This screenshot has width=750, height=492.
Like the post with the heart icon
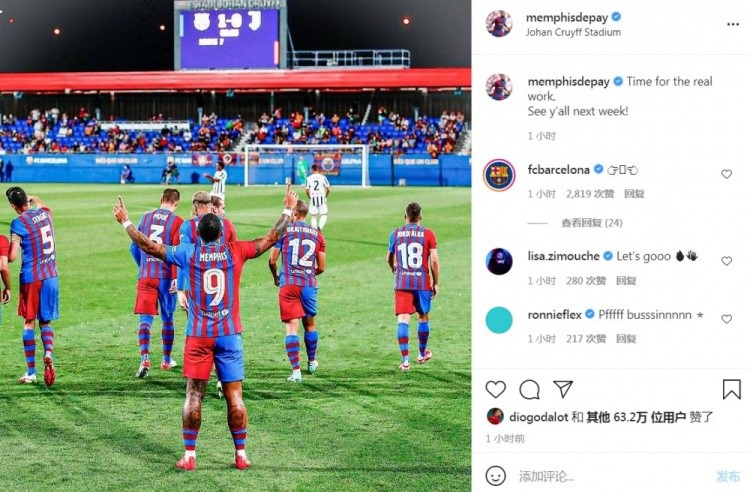click(x=496, y=390)
